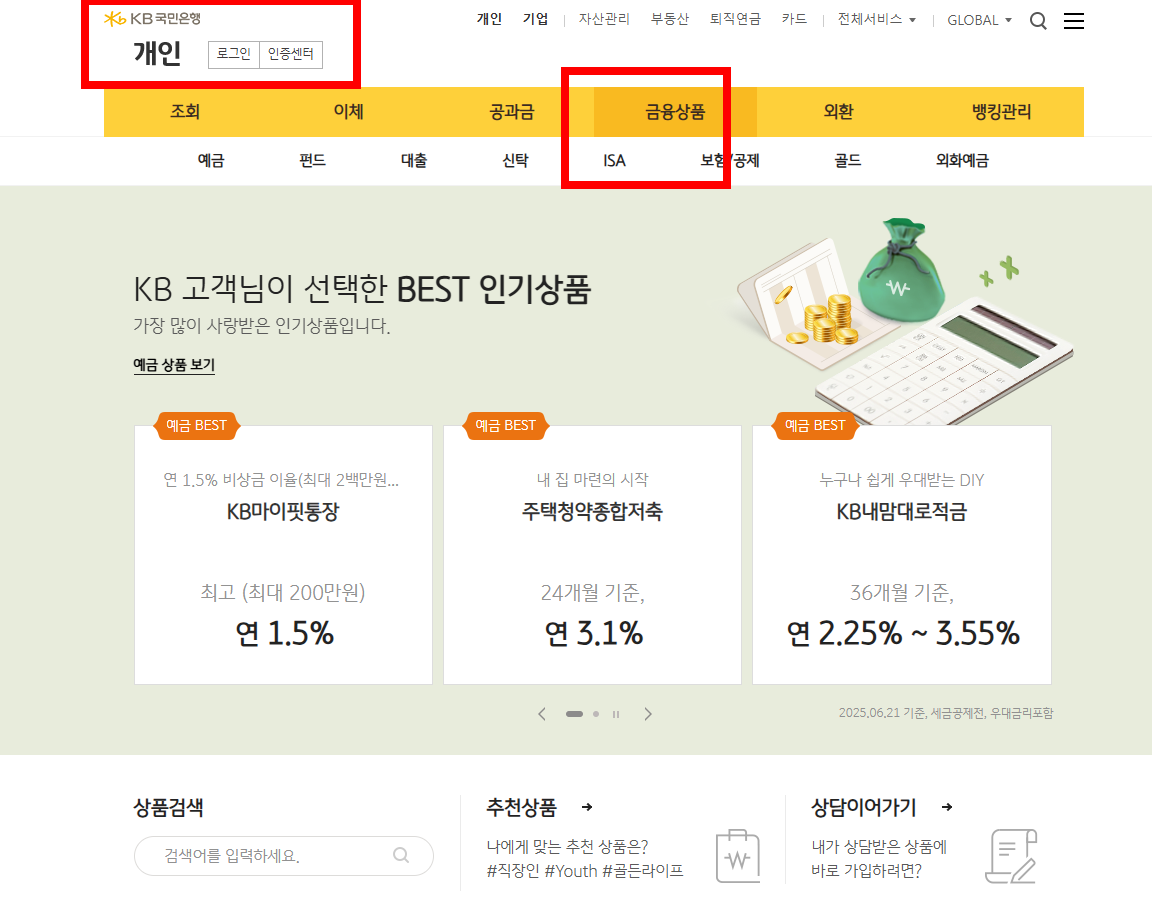
Task: Open 카드 top link
Action: pyautogui.click(x=794, y=19)
